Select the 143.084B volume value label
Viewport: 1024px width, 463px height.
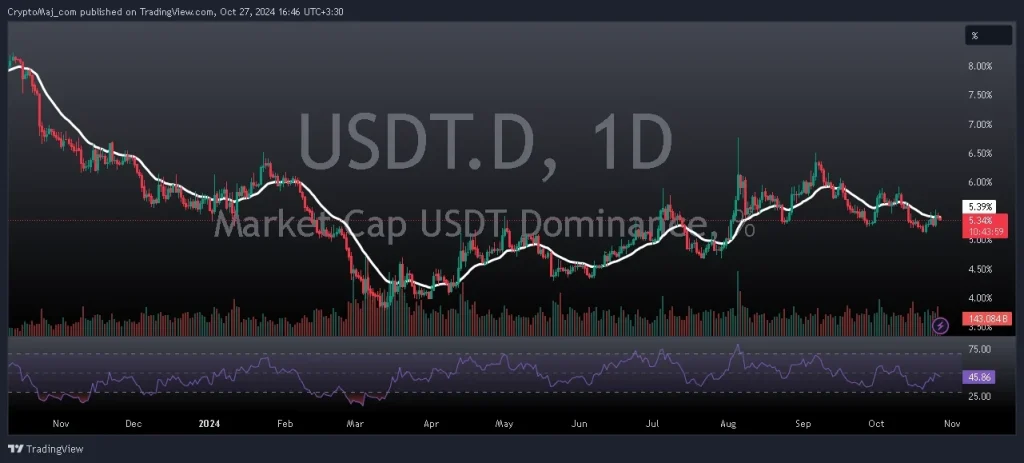point(985,318)
